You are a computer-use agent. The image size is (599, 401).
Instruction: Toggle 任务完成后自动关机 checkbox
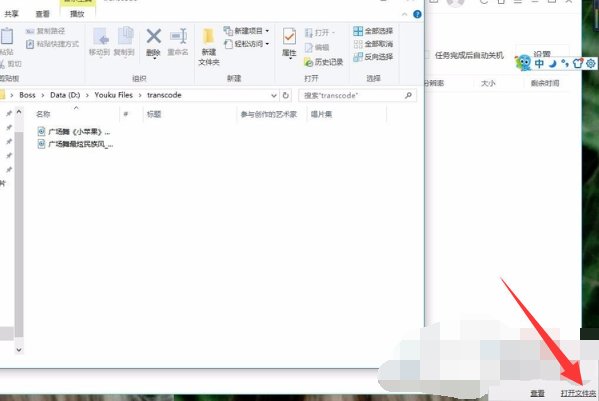[427, 56]
